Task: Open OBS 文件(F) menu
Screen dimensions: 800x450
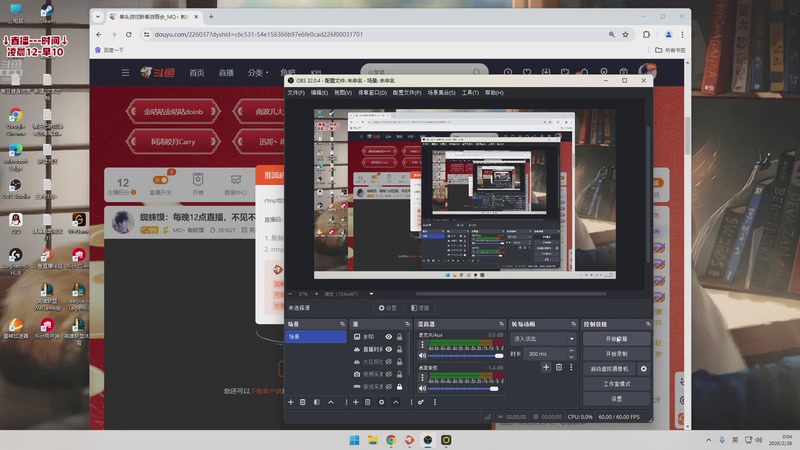Action: pos(296,92)
